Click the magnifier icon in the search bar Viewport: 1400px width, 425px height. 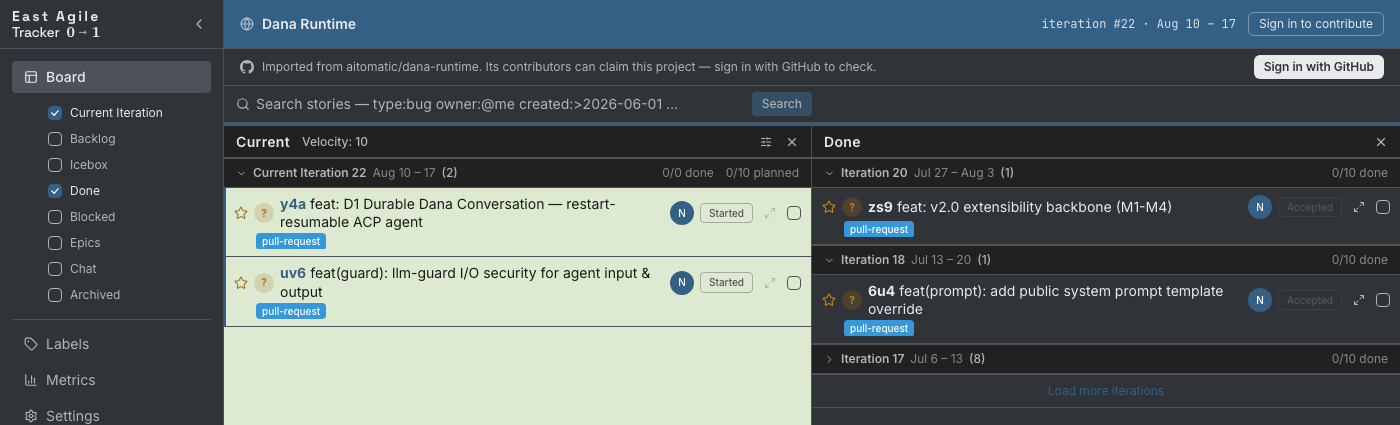[x=243, y=104]
